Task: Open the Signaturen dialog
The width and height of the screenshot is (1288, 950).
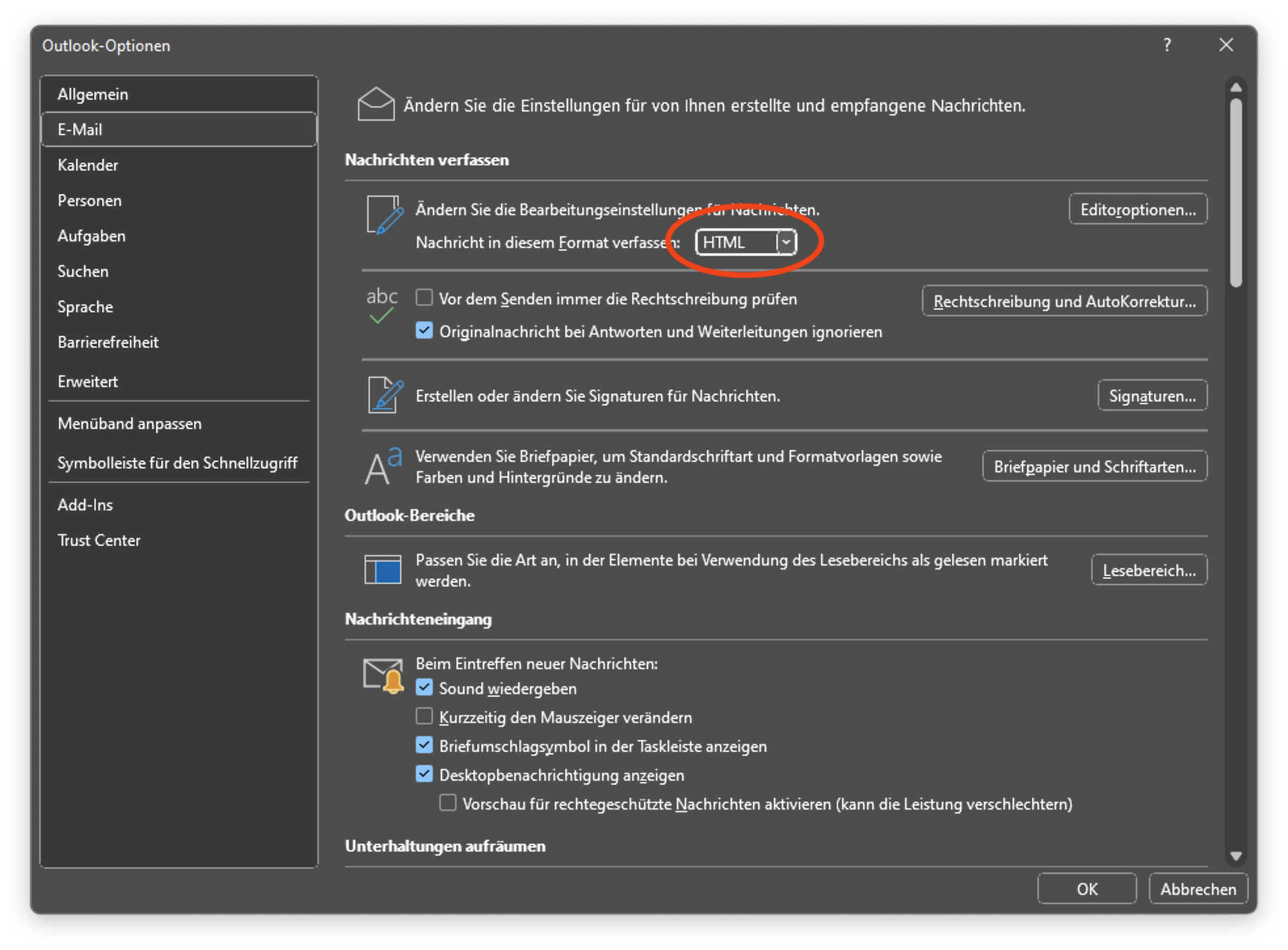Action: pos(1151,395)
